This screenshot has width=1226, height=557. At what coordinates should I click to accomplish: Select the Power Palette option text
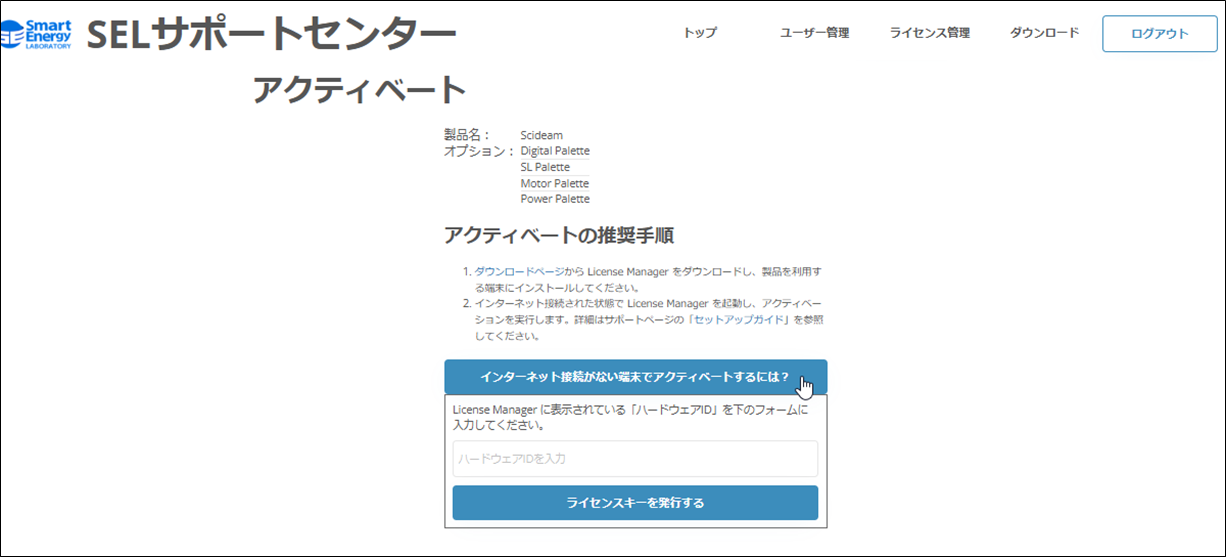(x=555, y=199)
